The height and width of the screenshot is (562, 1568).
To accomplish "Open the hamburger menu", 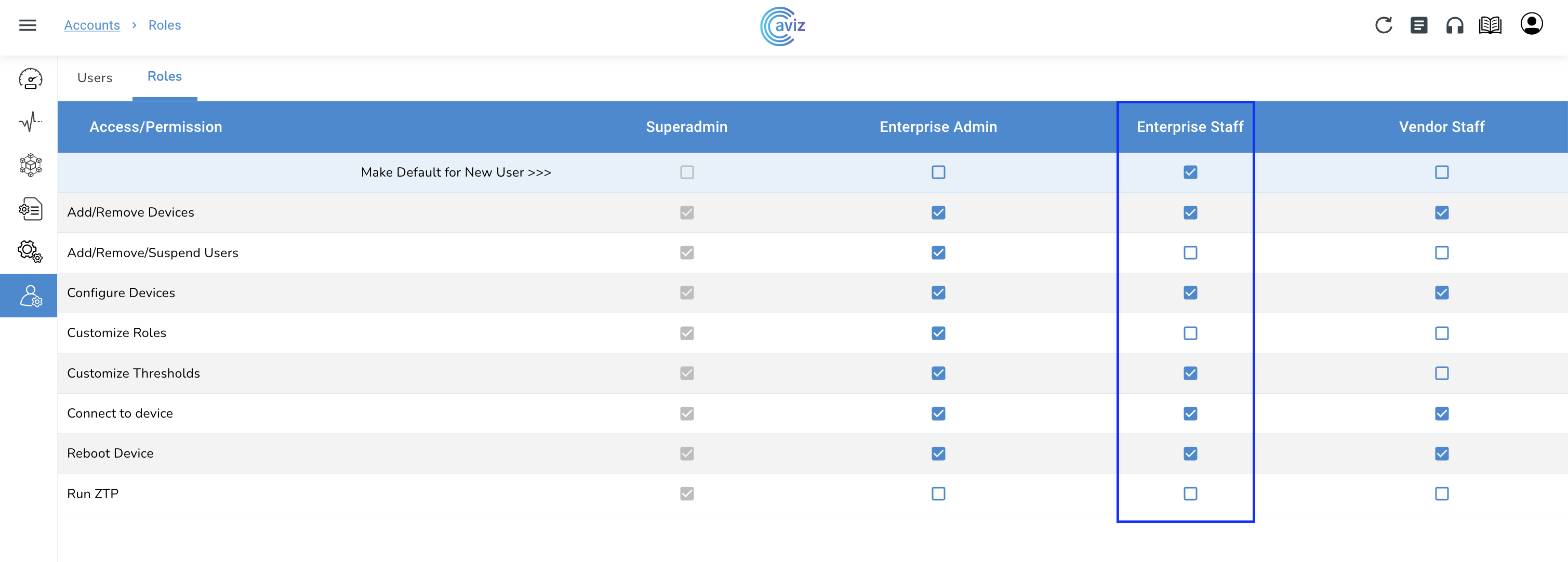I will pos(28,25).
